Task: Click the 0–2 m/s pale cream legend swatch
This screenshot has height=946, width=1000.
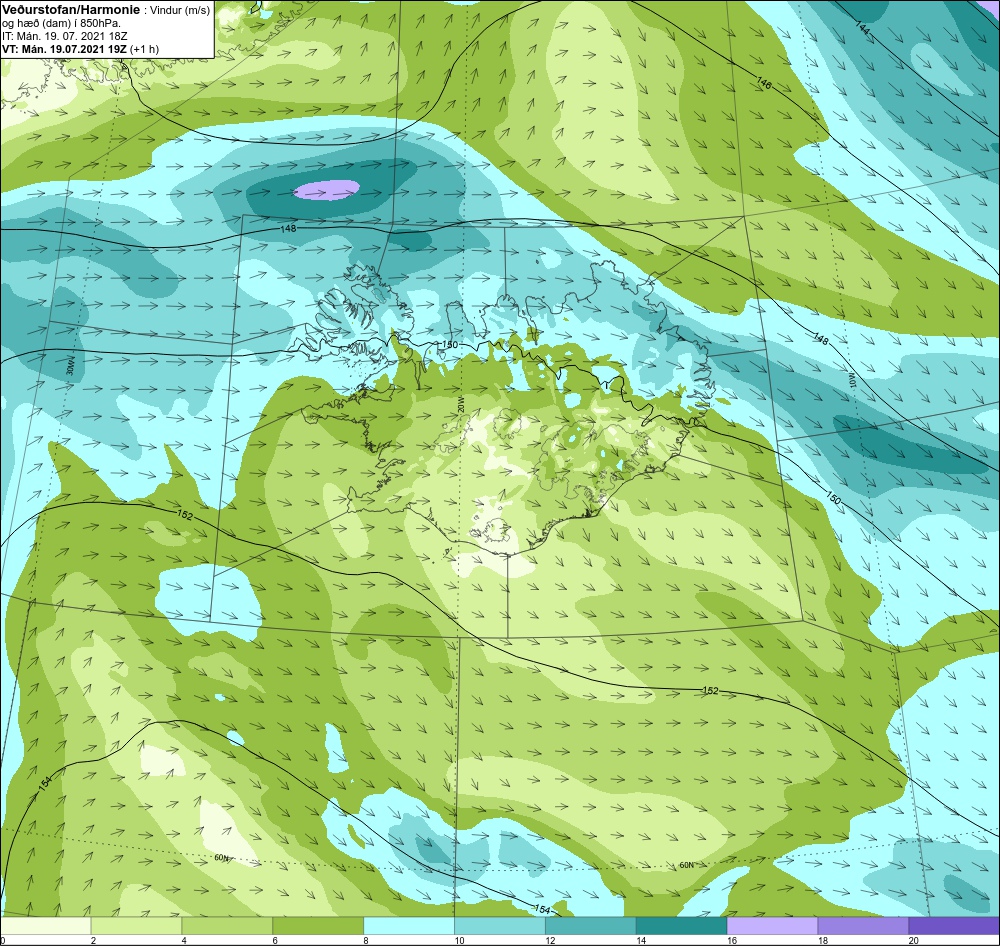Action: click(x=46, y=926)
